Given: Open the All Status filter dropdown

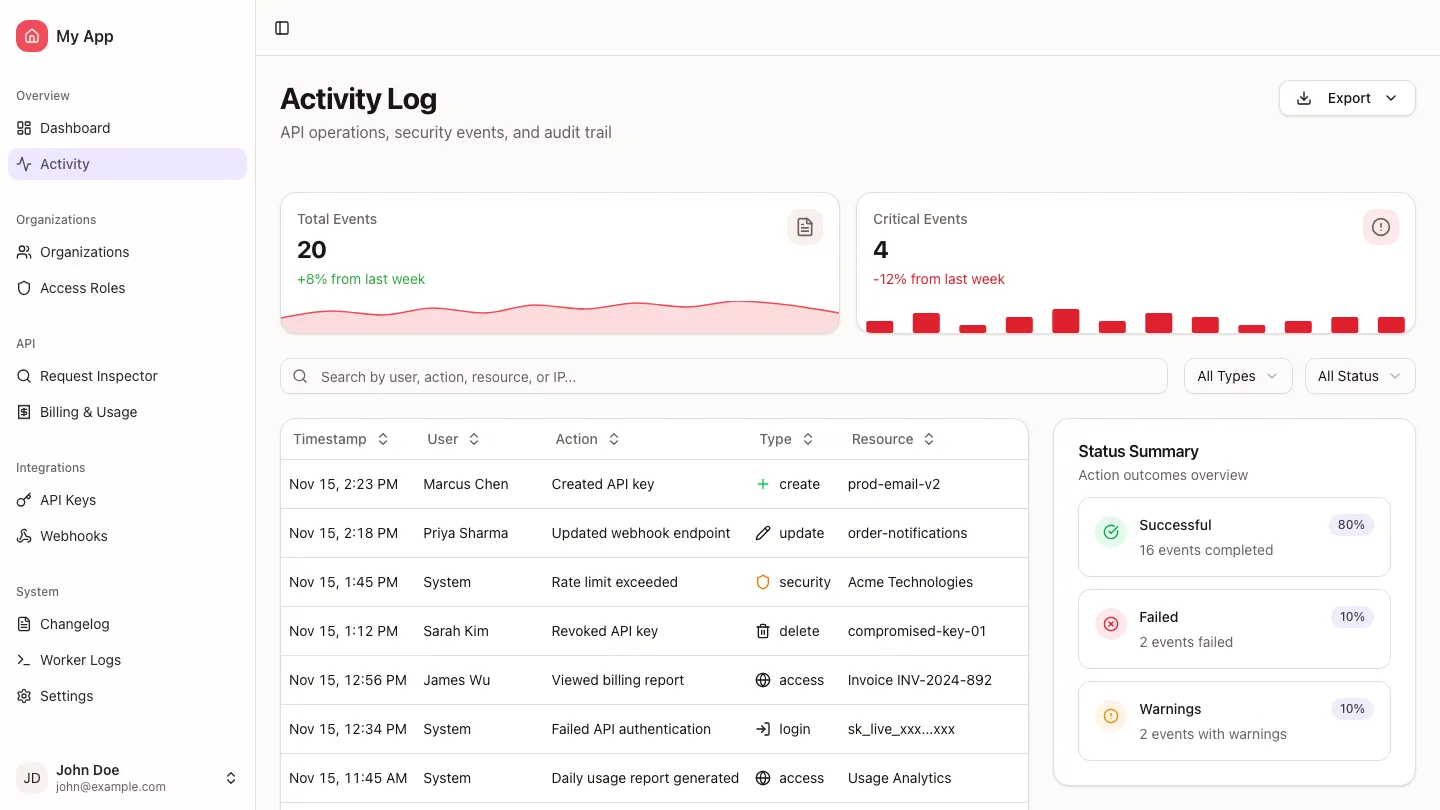Looking at the screenshot, I should point(1360,376).
